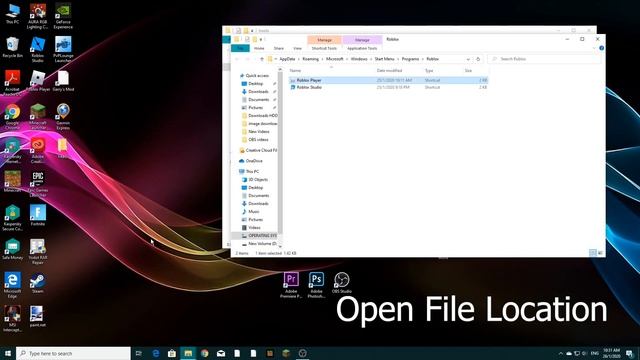Switch to the Shortcut Tools tab
The image size is (640, 360).
pos(324,48)
